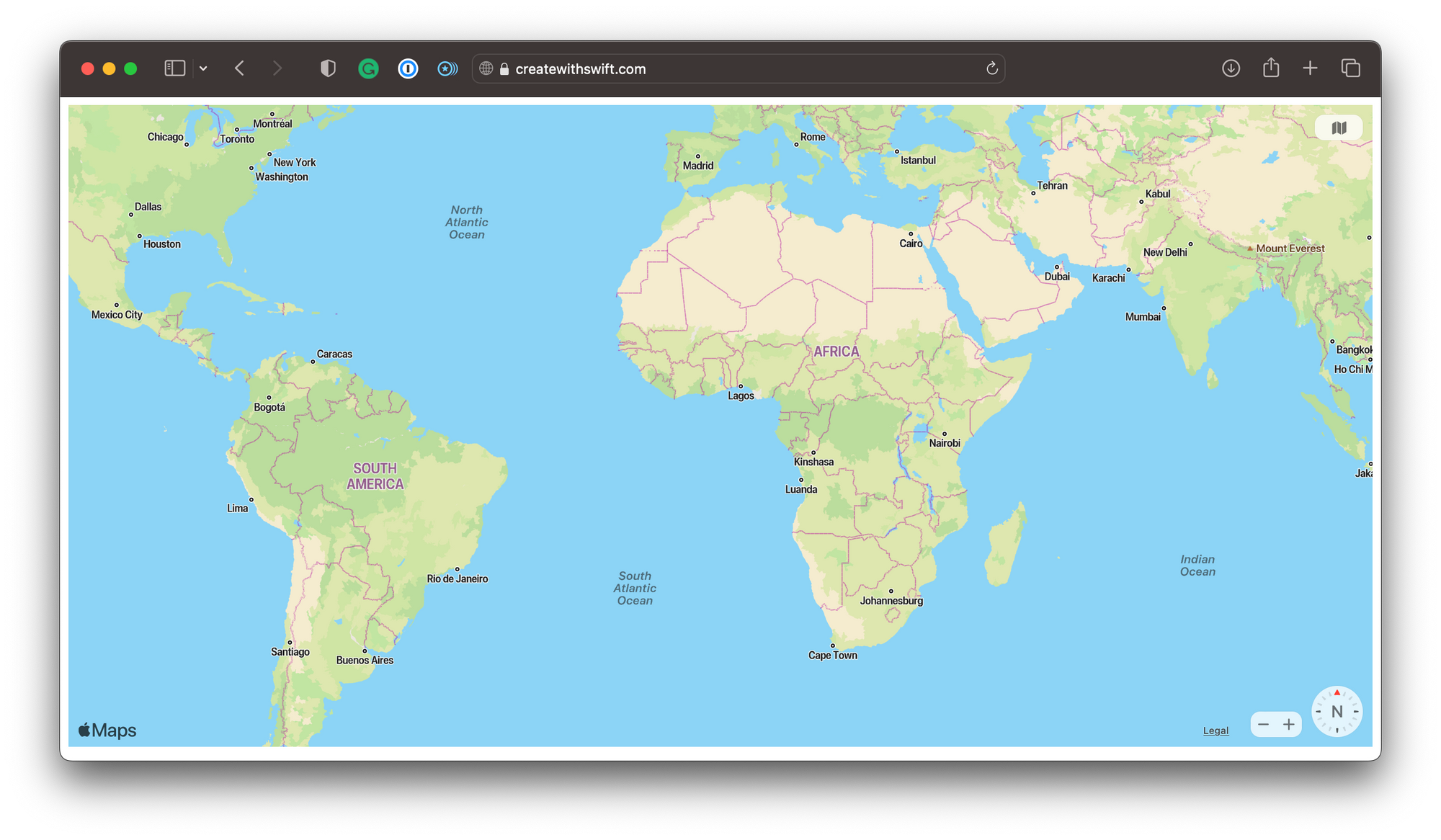Reload the page
Screen dimensions: 1441x840
click(x=991, y=68)
